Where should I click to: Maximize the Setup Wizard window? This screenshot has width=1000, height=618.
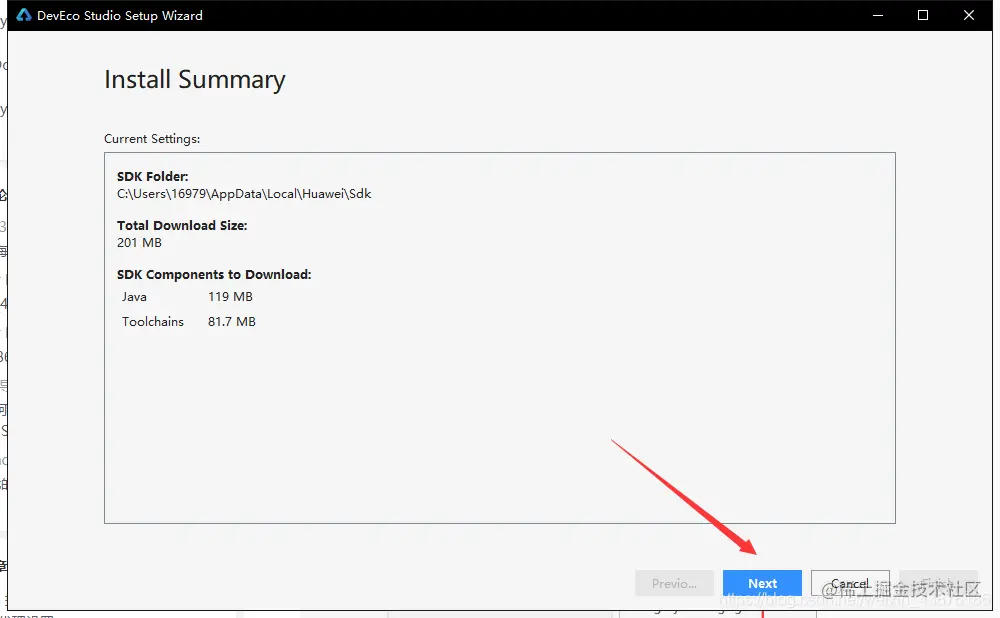click(923, 15)
